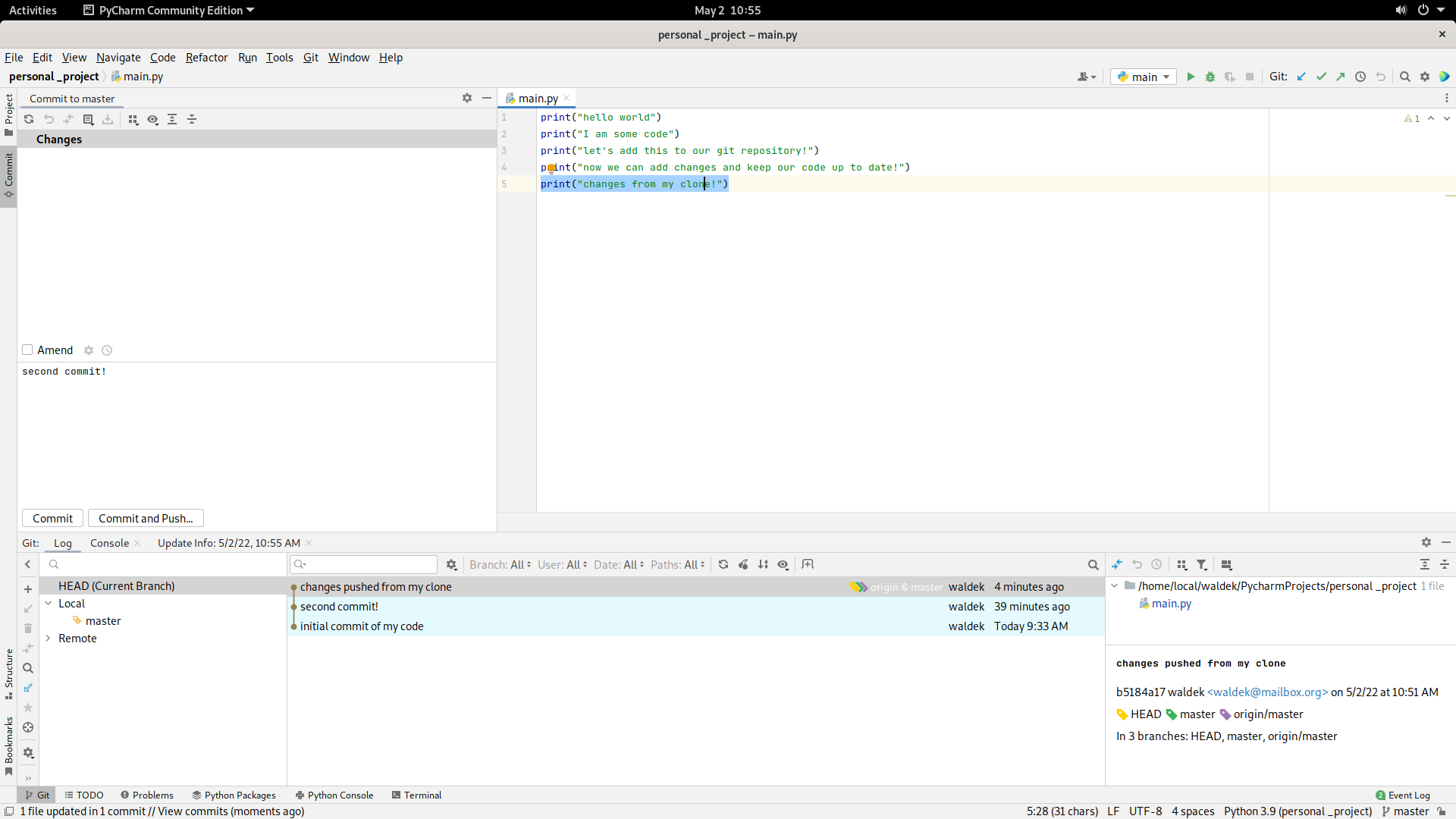Image resolution: width=1456 pixels, height=819 pixels.
Task: Expand all in Commit toolbar
Action: (172, 119)
